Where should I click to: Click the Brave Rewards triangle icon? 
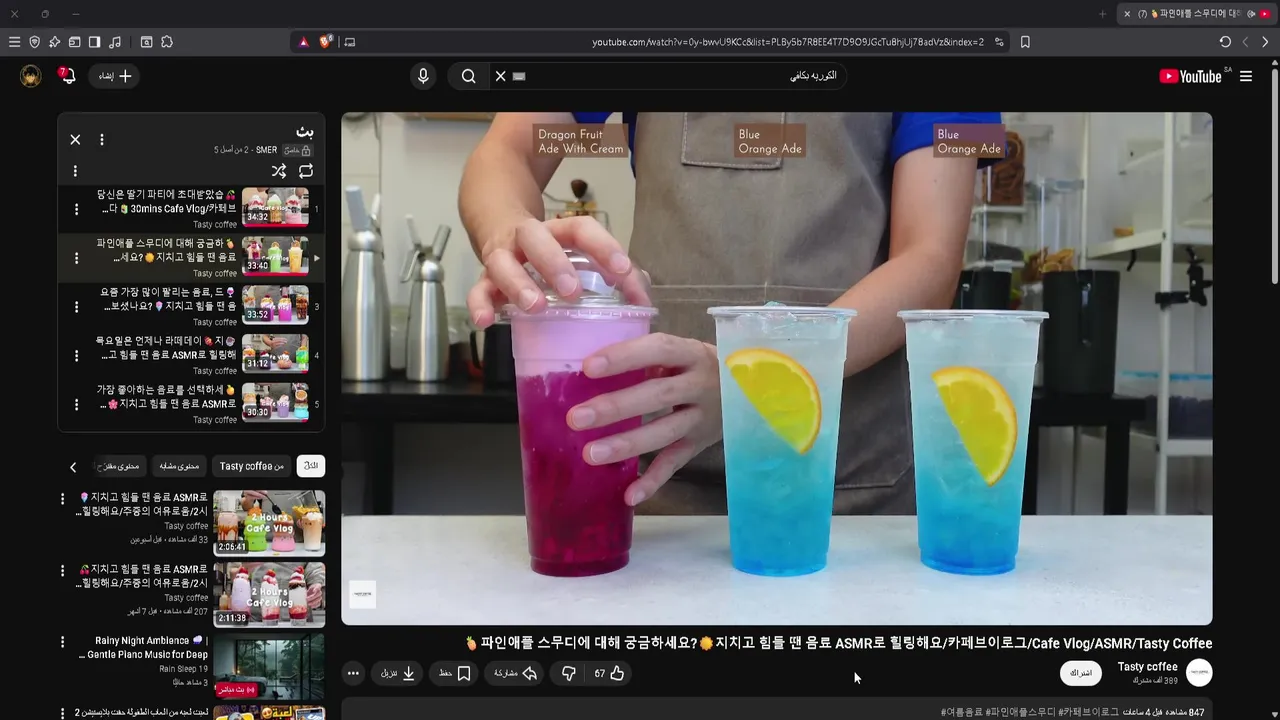click(x=304, y=42)
